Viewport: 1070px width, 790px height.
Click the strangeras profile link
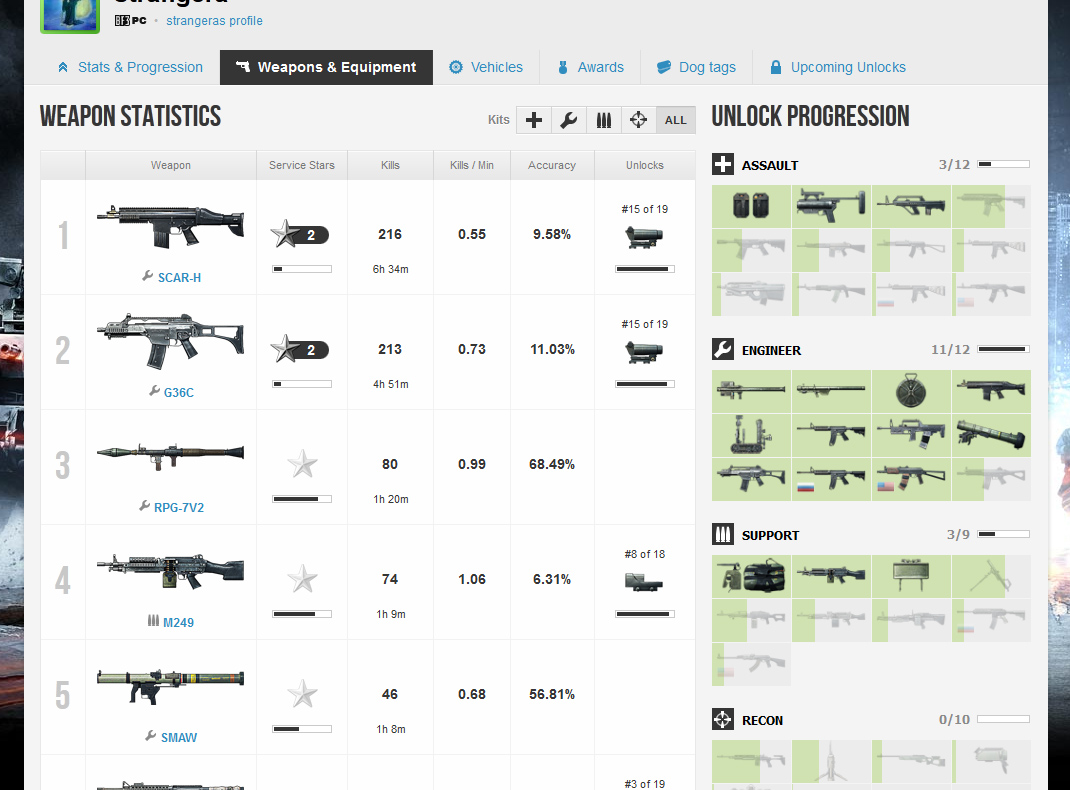(214, 20)
